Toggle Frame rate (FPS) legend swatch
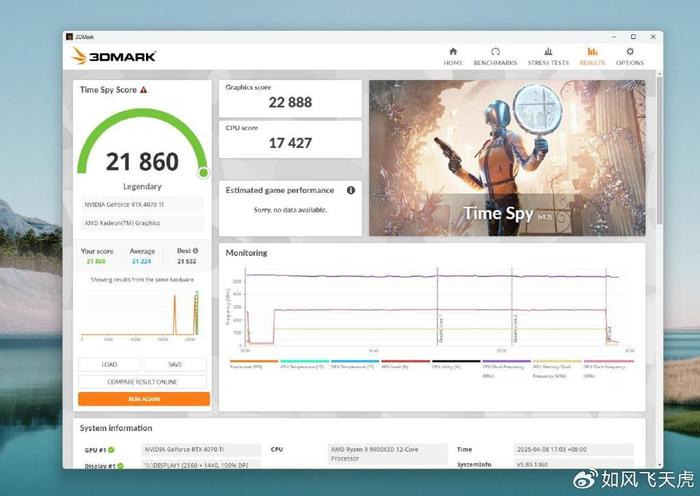700x496 pixels. pos(254,361)
